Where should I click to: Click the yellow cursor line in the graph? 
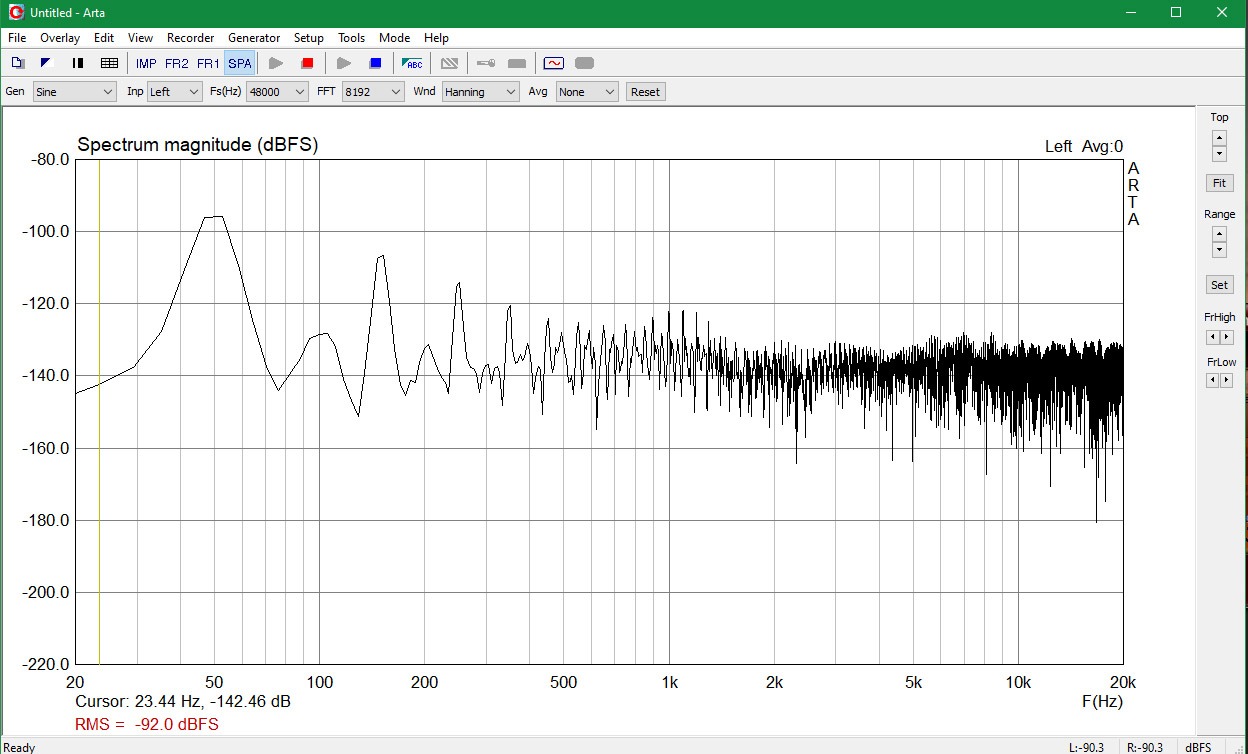99,411
